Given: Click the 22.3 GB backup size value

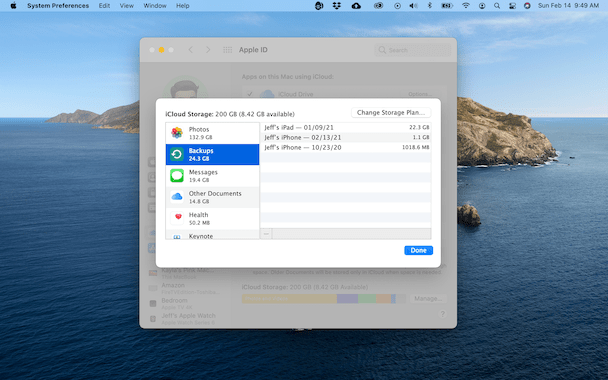Looking at the screenshot, I should [x=419, y=127].
